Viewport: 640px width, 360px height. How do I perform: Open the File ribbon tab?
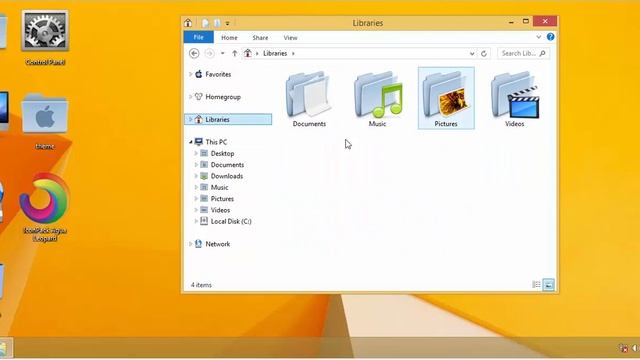point(198,37)
